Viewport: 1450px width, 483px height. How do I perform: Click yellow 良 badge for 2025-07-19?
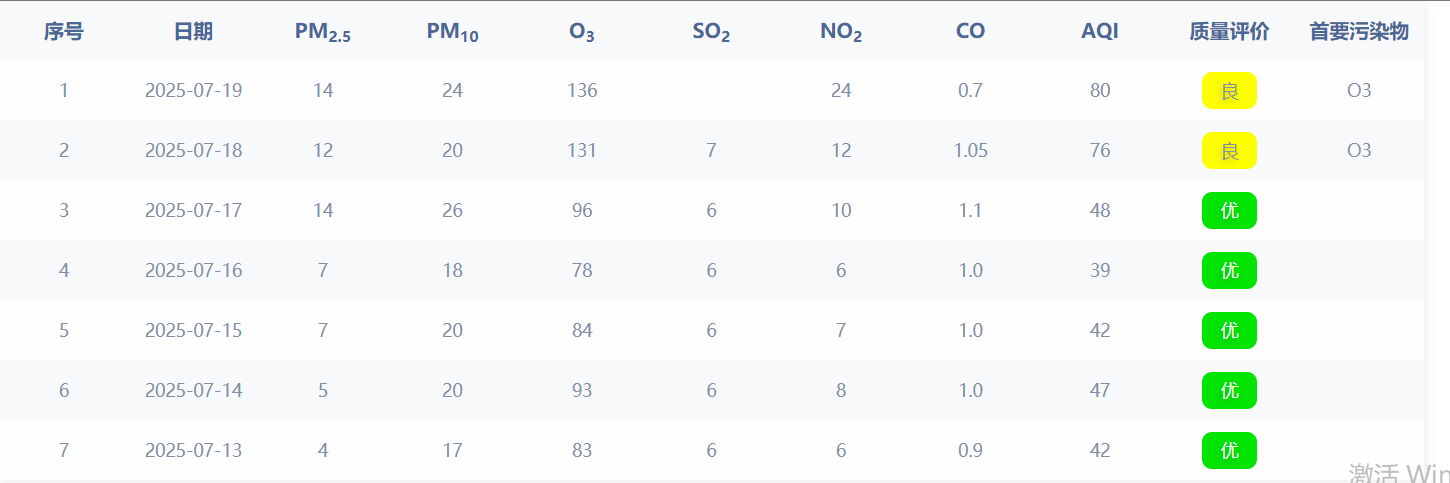click(1229, 91)
